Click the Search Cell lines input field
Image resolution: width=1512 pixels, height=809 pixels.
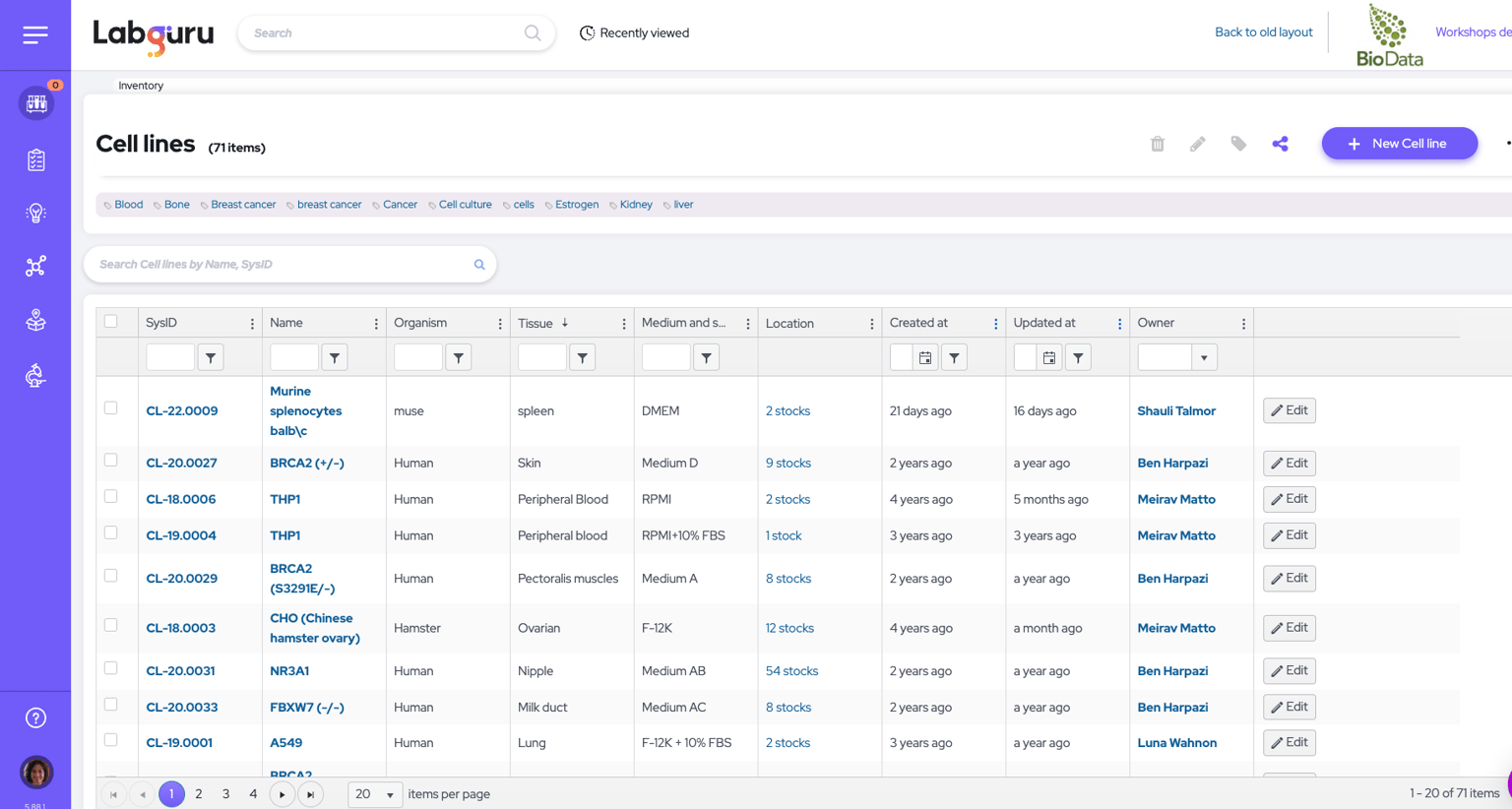pyautogui.click(x=281, y=265)
